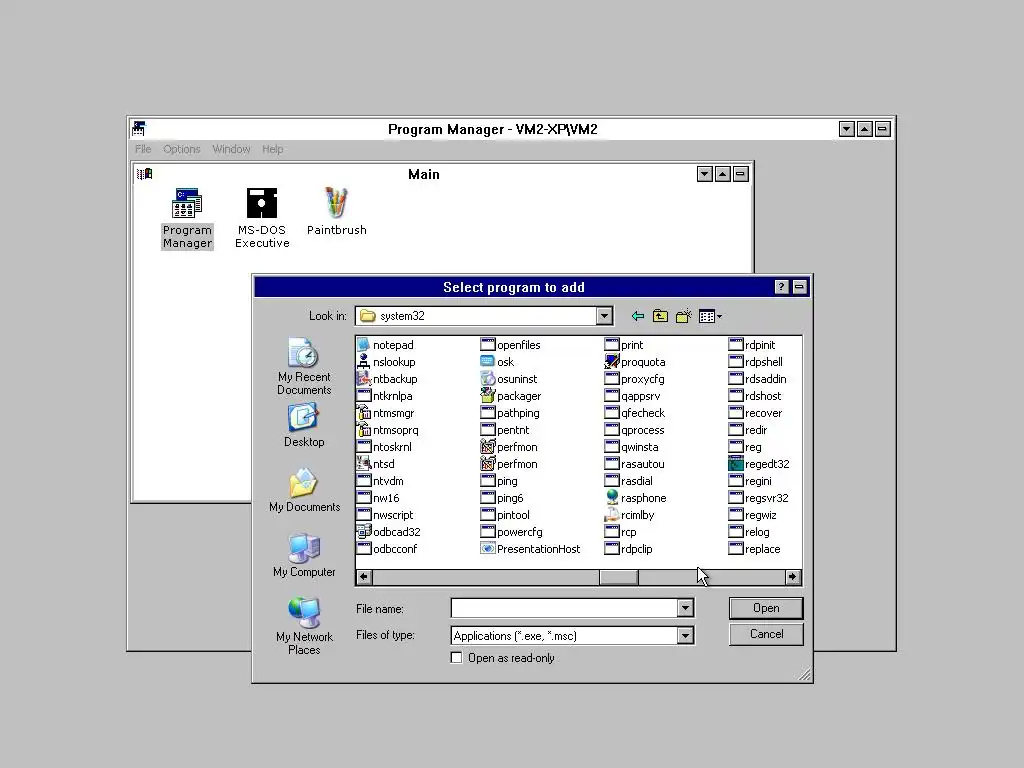Select the rdpclip file entry
Image resolution: width=1024 pixels, height=768 pixels.
pyautogui.click(x=629, y=549)
